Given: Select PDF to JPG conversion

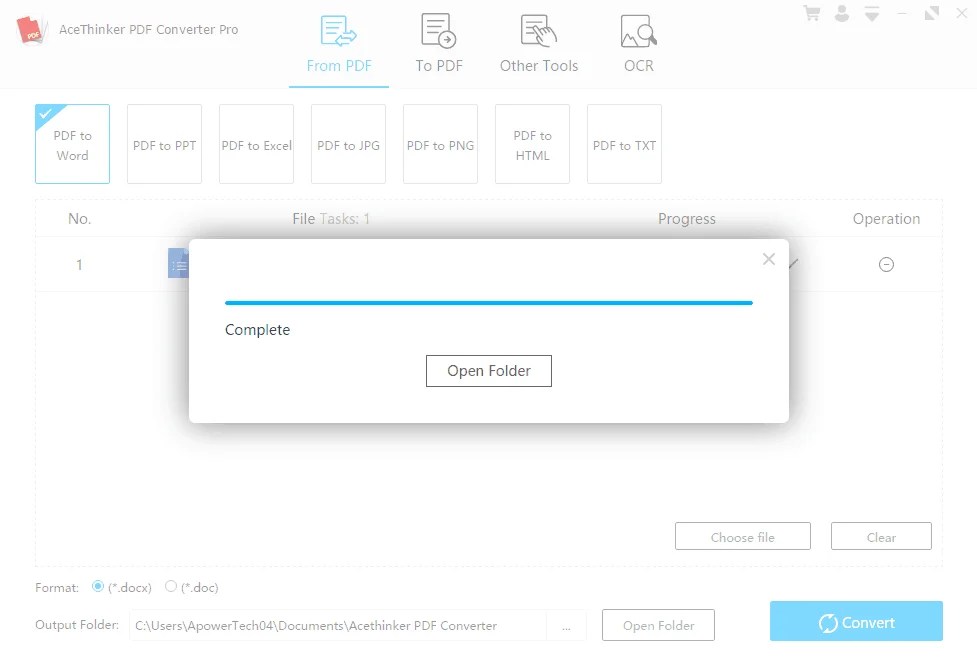Looking at the screenshot, I should (x=348, y=144).
